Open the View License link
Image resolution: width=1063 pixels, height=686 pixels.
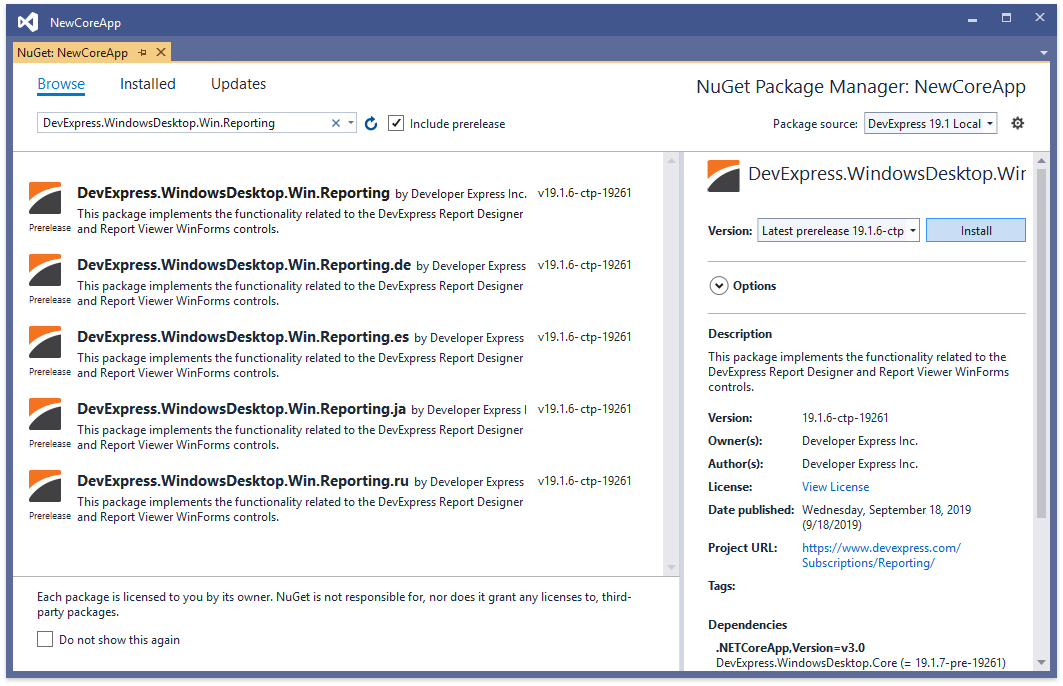[x=835, y=487]
